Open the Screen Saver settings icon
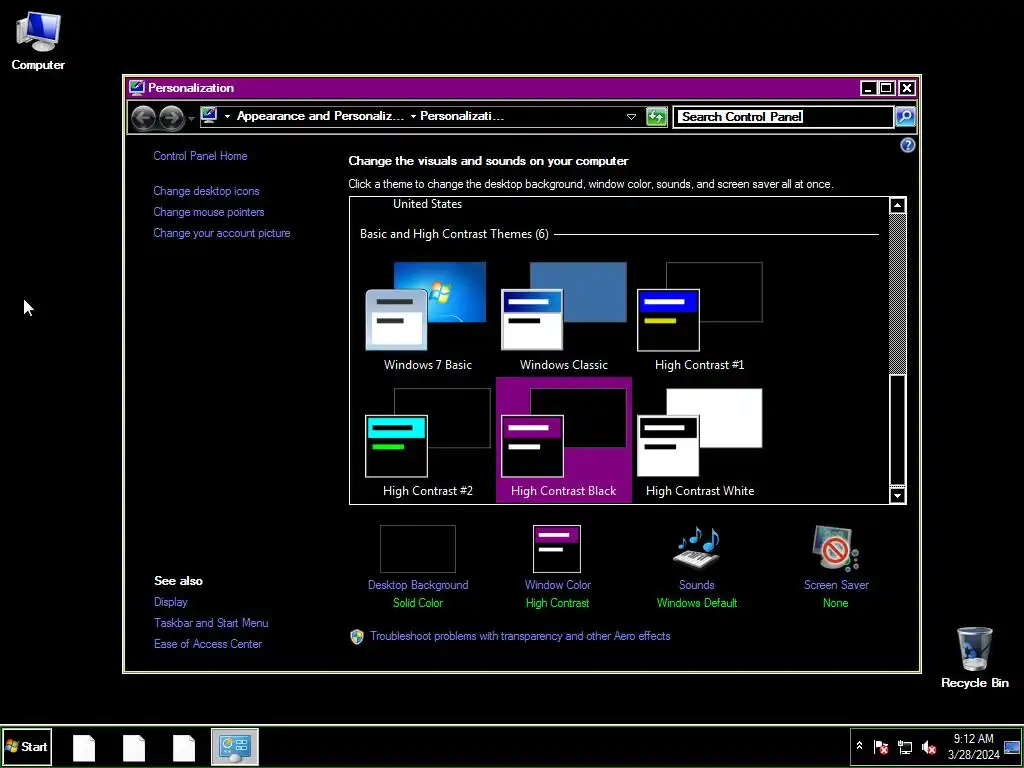This screenshot has width=1024, height=768. click(x=836, y=547)
